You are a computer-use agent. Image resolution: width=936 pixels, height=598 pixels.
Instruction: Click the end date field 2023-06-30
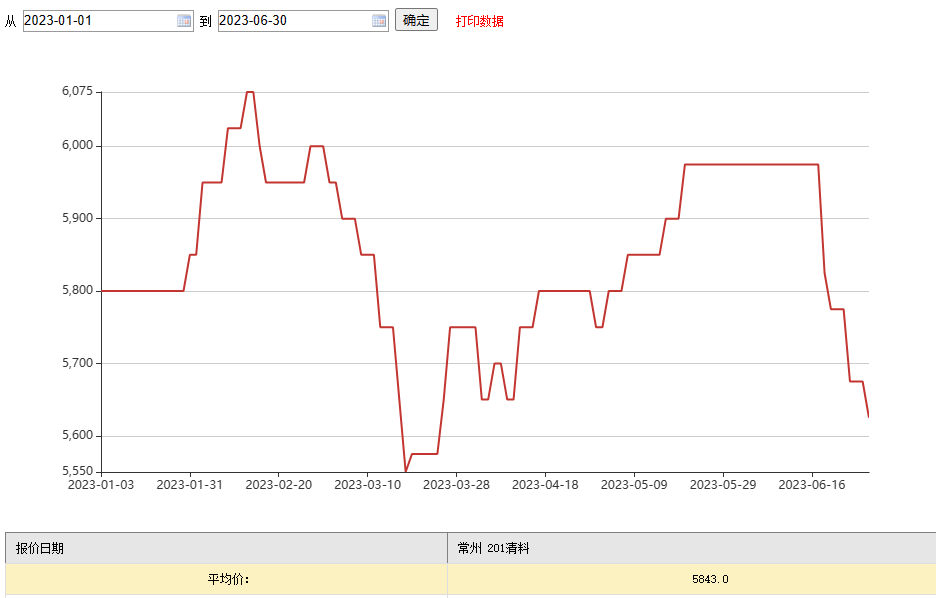click(x=303, y=21)
